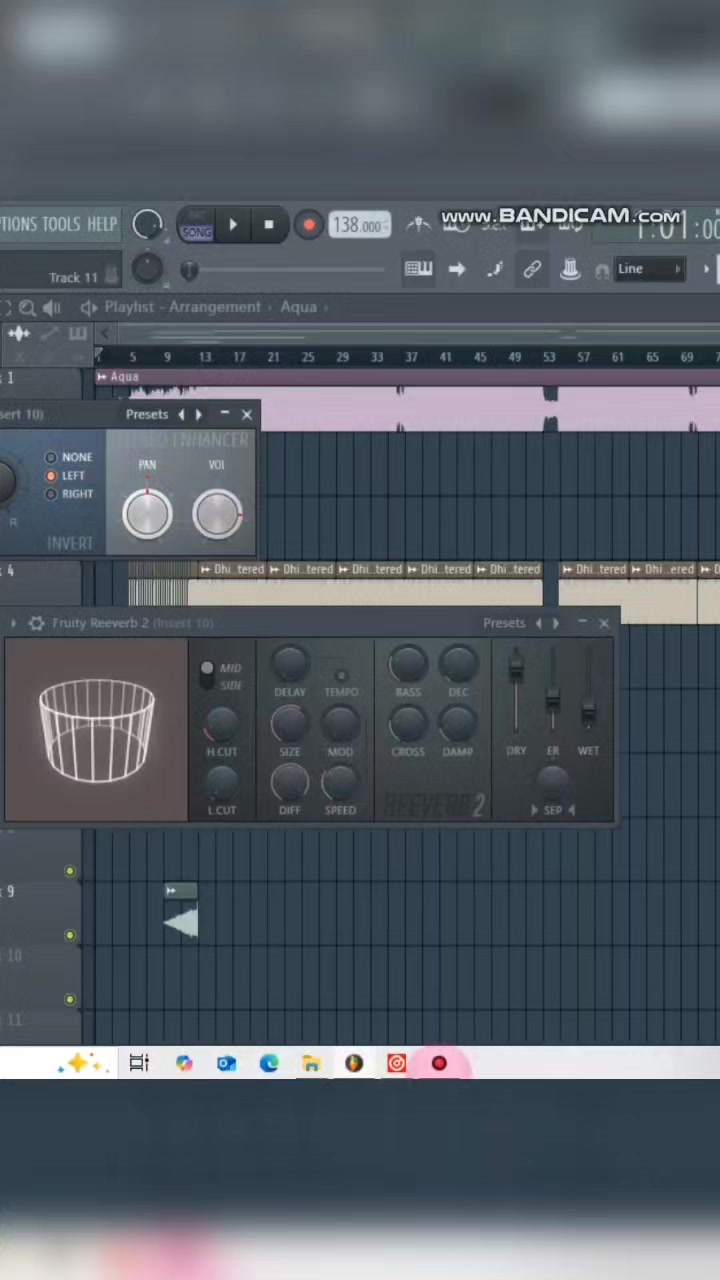
Task: Open the piano roll keyboard icon
Action: click(418, 269)
